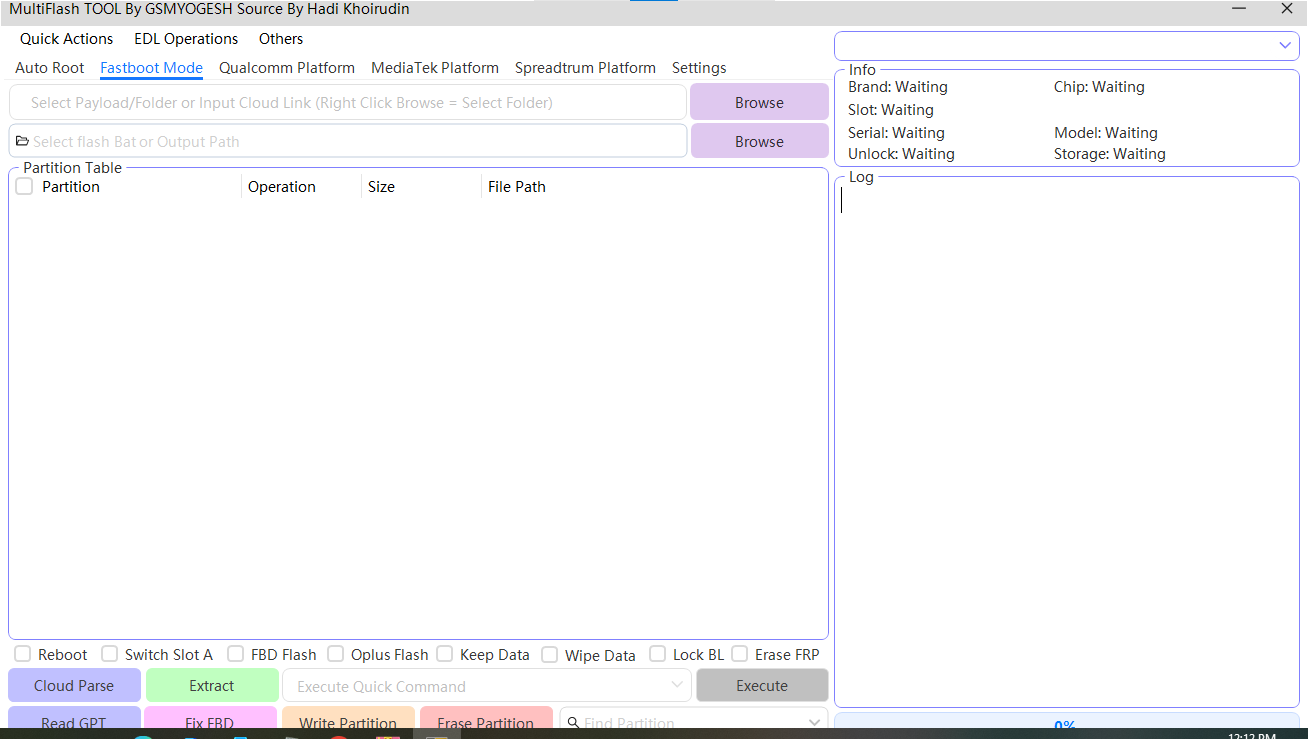1308x739 pixels.
Task: Open the Settings tab
Action: [698, 67]
